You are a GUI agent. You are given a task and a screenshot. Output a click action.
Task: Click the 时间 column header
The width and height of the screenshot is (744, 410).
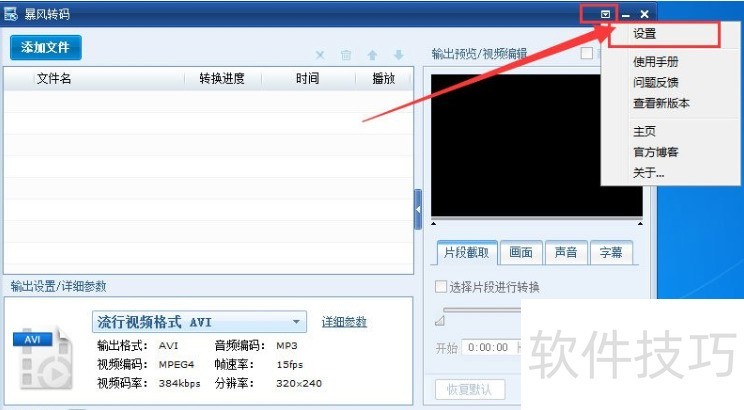[x=307, y=78]
